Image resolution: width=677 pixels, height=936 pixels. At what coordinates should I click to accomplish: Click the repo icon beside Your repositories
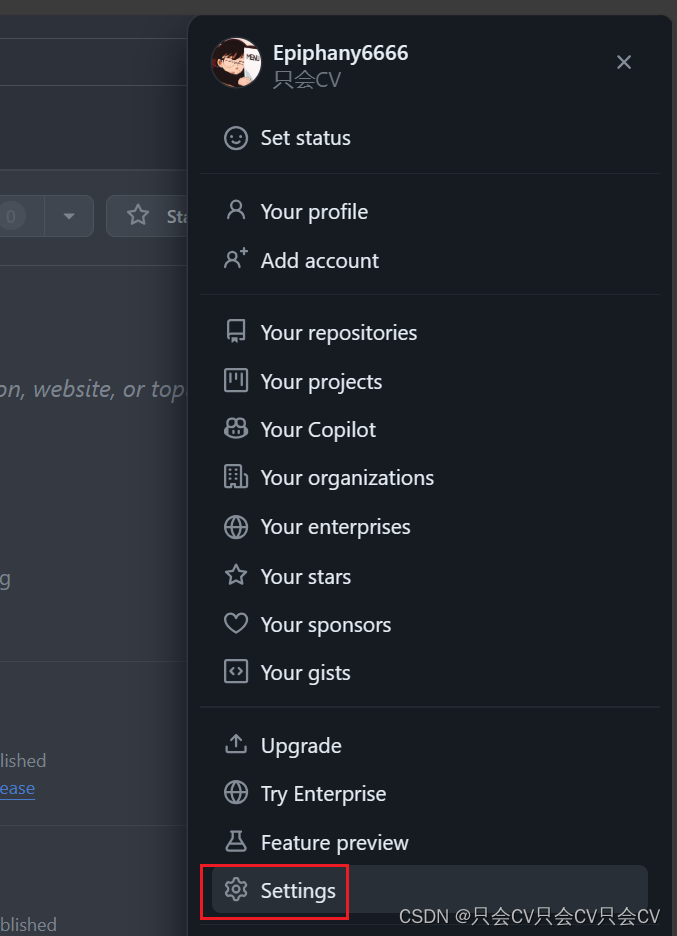pos(236,331)
